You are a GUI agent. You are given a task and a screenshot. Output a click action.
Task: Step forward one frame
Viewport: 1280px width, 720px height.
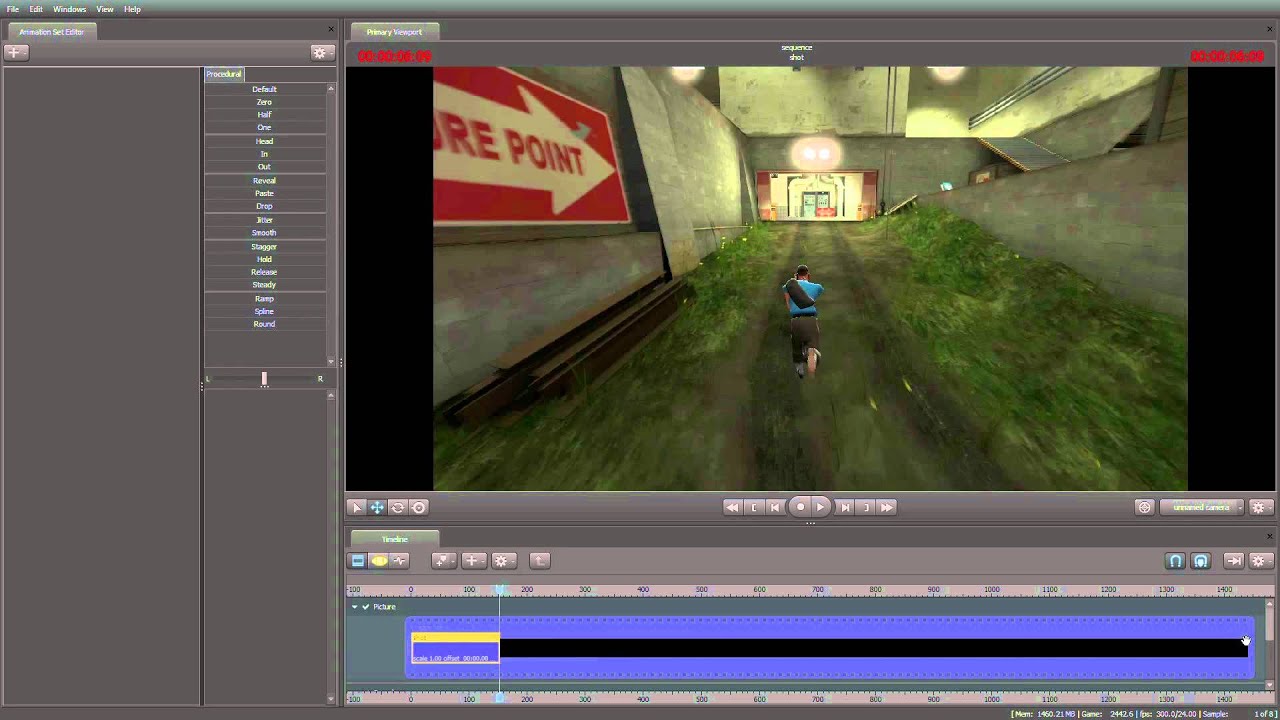pyautogui.click(x=845, y=507)
